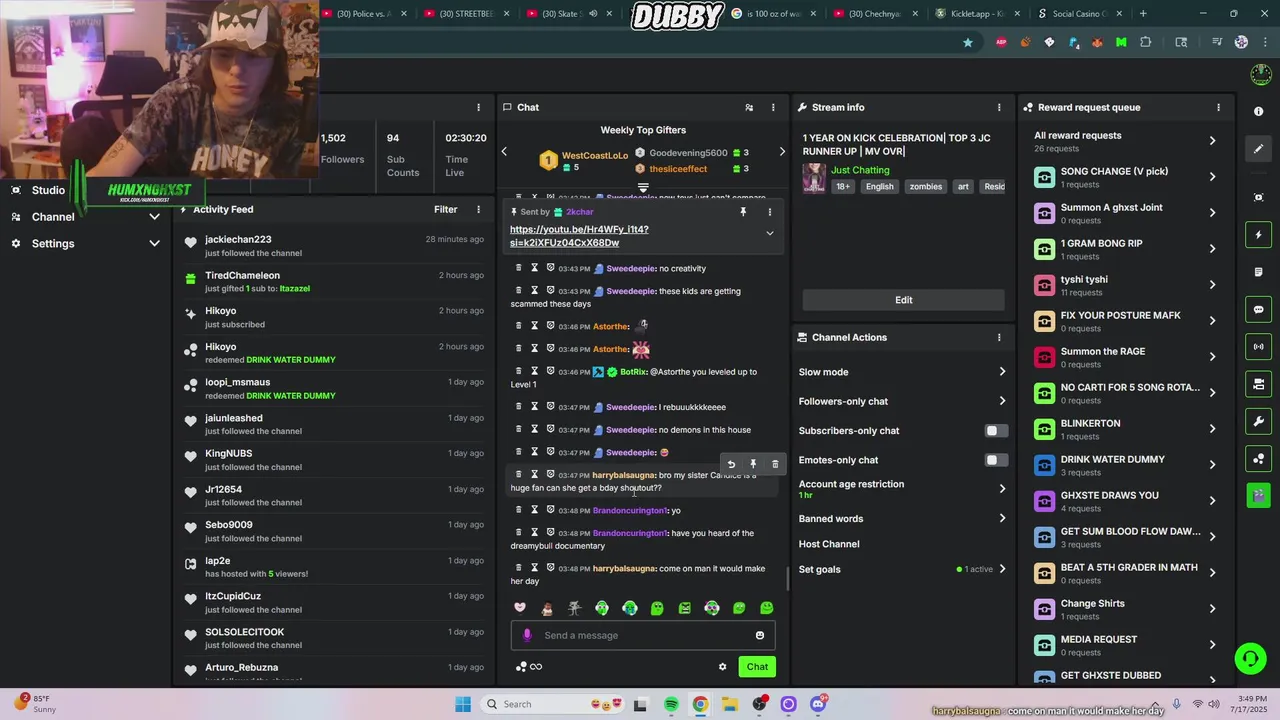
Task: Click the info icon in right sidebar
Action: 1259,111
